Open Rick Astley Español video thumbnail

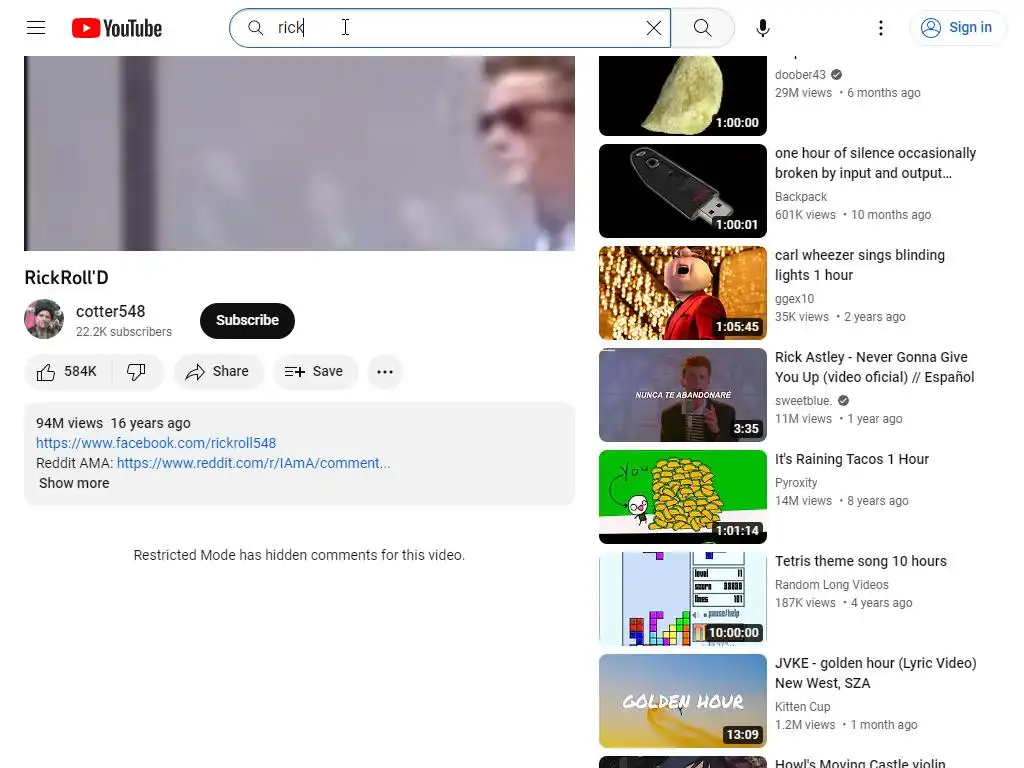click(x=682, y=394)
